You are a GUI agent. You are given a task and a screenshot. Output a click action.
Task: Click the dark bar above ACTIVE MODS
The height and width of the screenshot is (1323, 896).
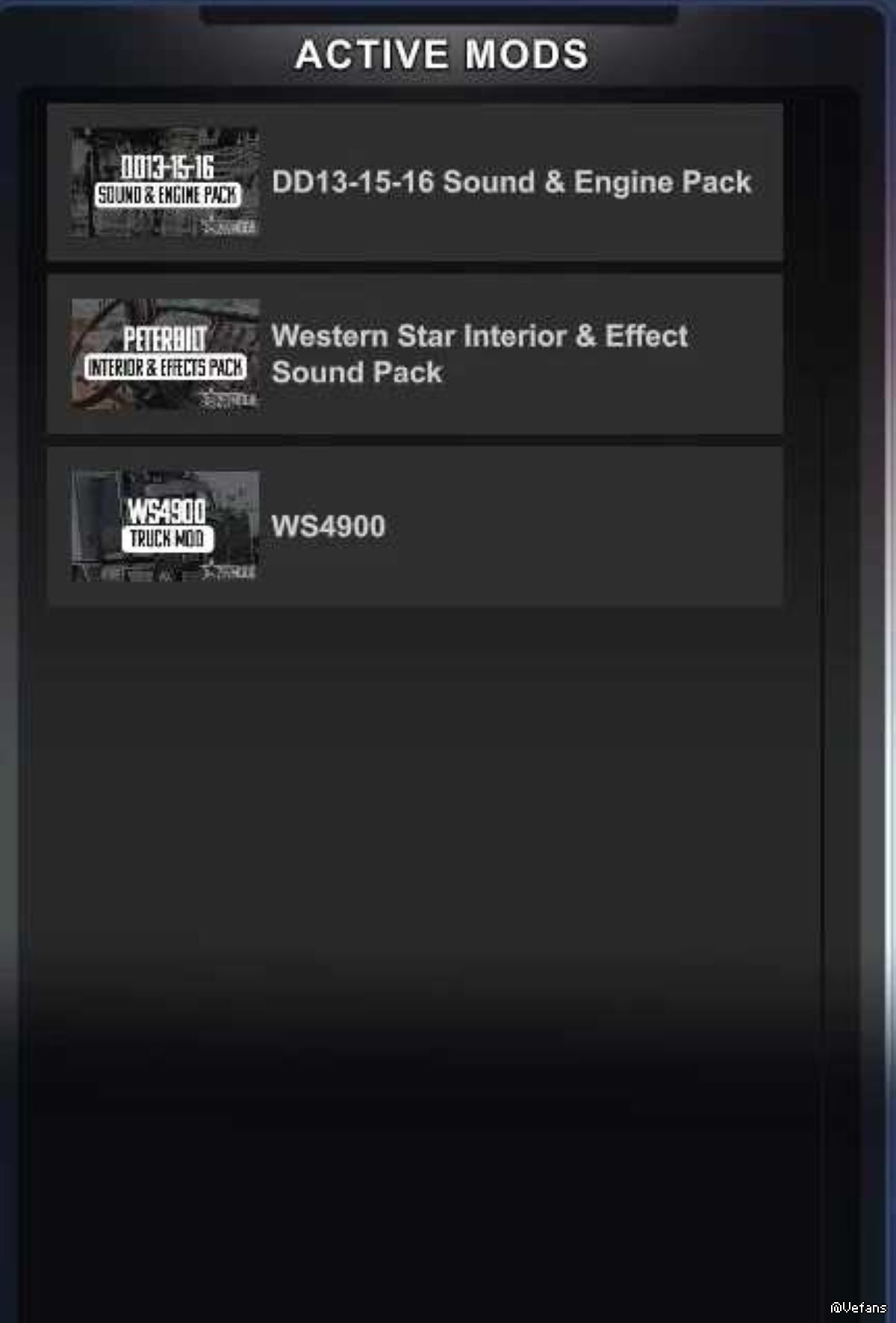(441, 13)
